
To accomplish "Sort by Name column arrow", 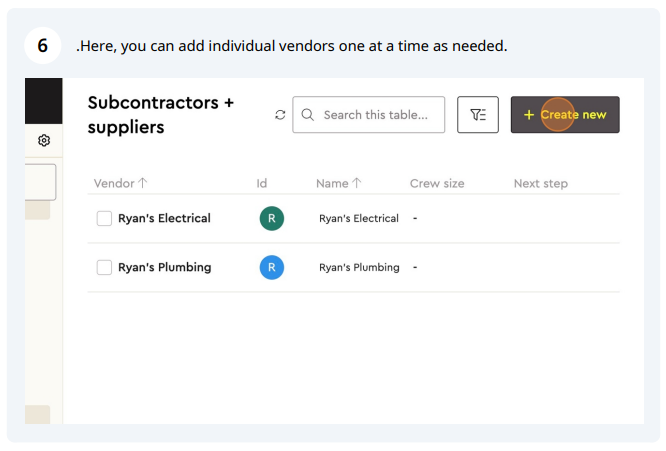I will click(x=357, y=183).
